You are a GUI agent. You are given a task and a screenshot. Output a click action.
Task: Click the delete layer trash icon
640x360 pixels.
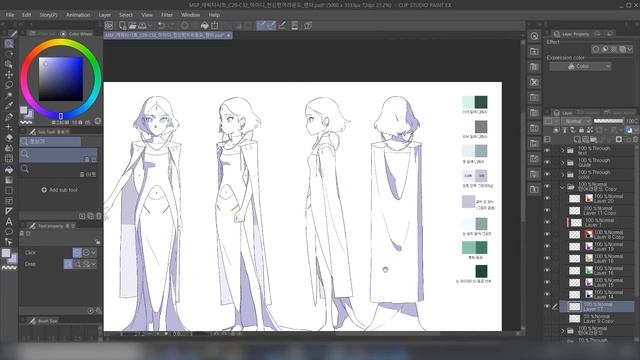(636, 139)
